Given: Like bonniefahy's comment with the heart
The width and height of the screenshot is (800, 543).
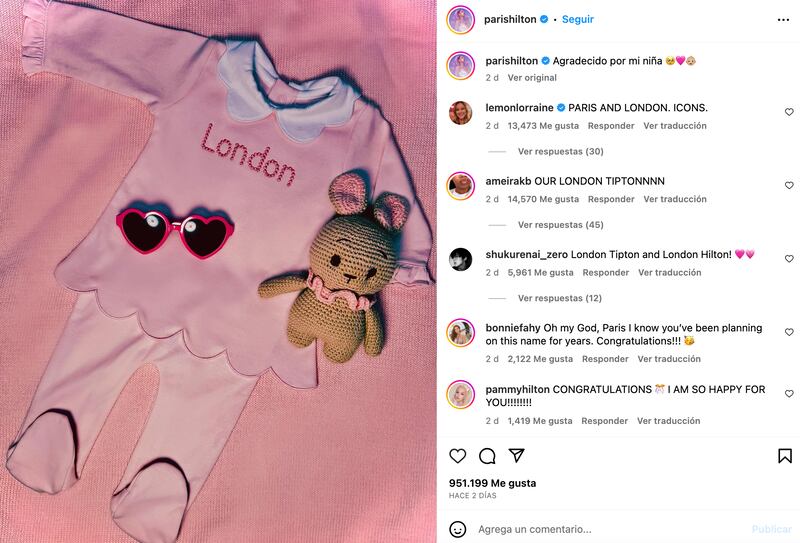Looking at the screenshot, I should [x=789, y=332].
